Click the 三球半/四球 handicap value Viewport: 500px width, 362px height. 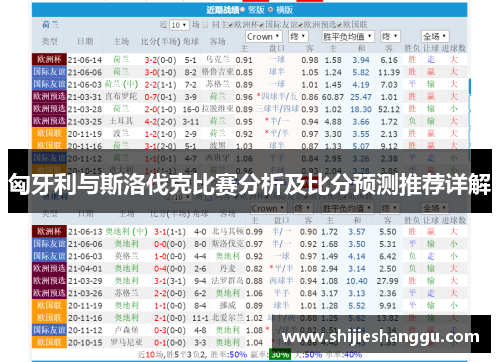(277, 109)
